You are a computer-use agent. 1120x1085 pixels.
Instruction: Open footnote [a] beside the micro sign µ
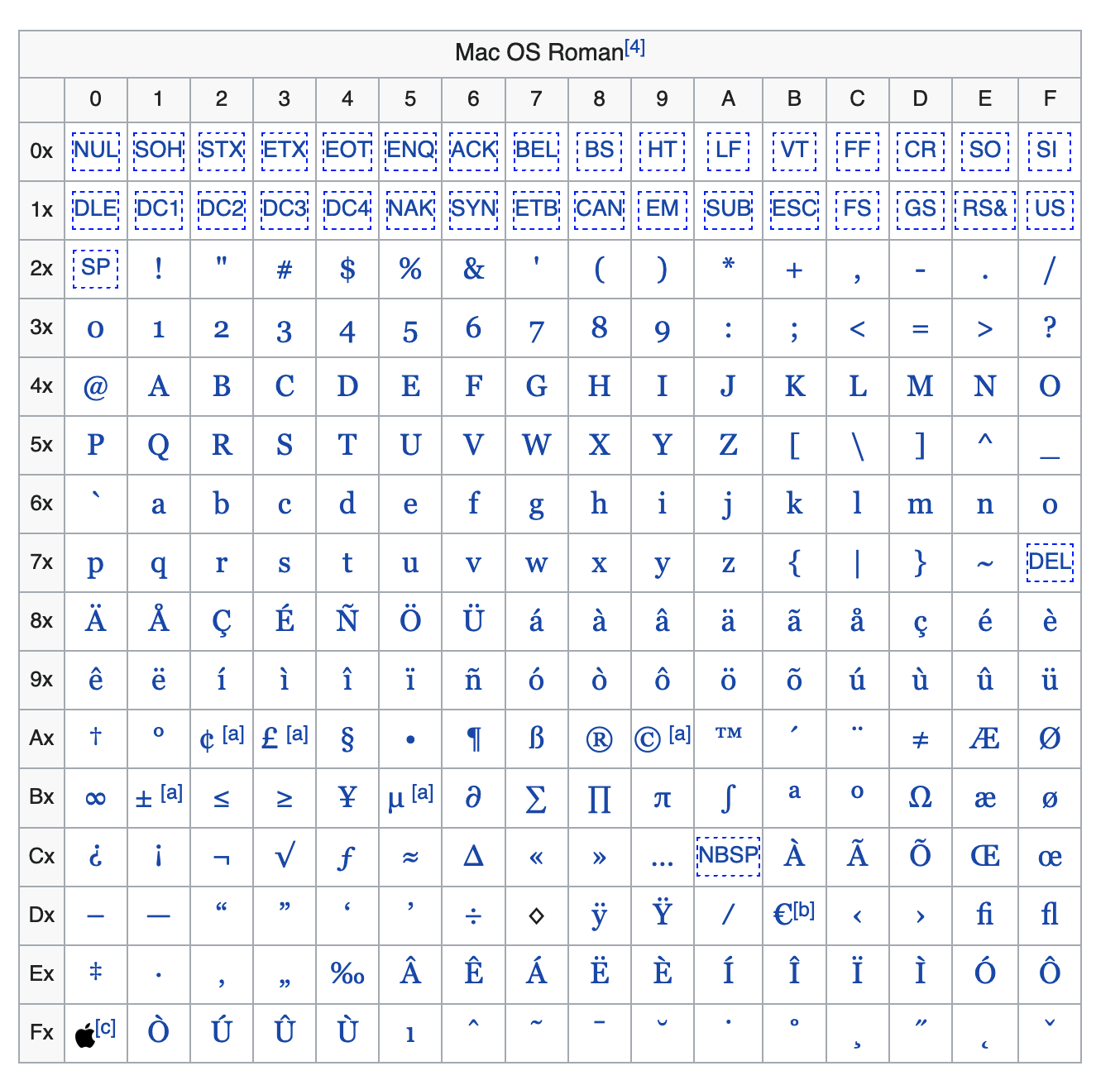pyautogui.click(x=423, y=792)
